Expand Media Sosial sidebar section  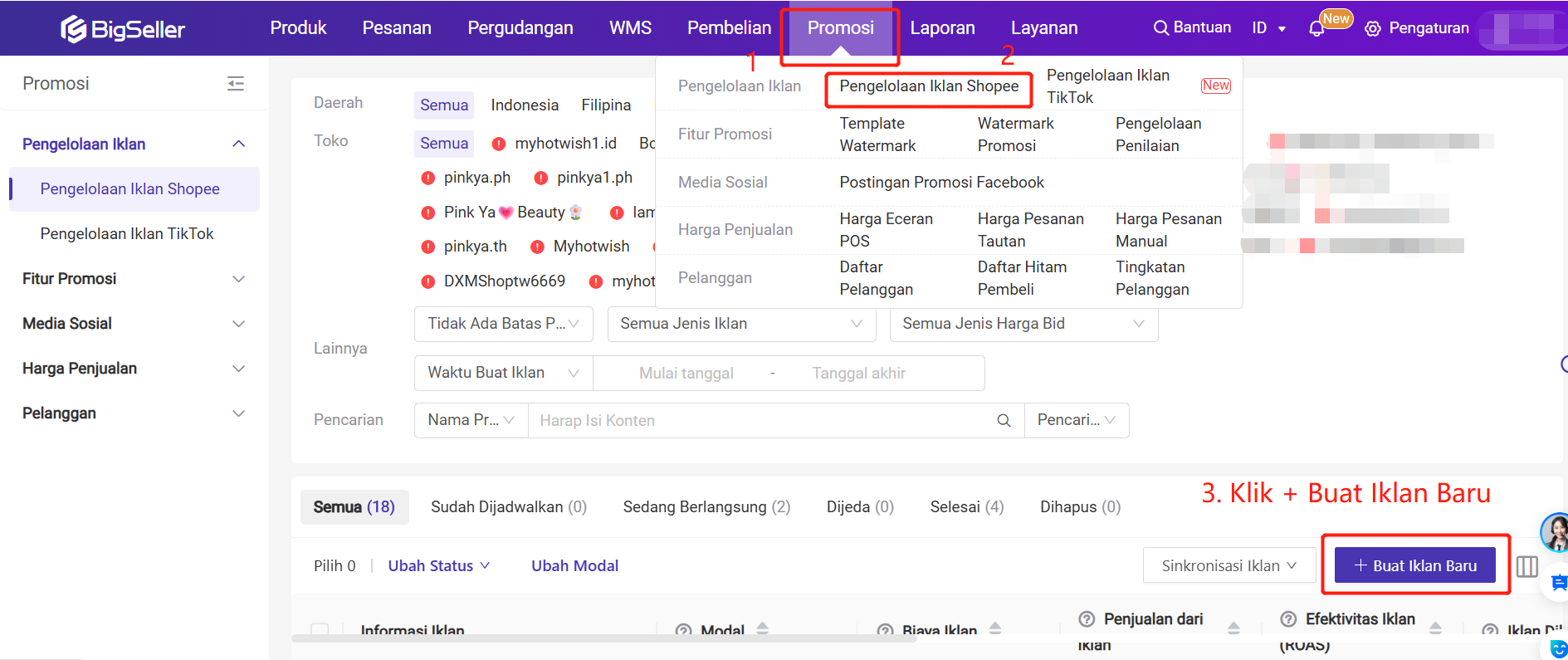pyautogui.click(x=238, y=324)
